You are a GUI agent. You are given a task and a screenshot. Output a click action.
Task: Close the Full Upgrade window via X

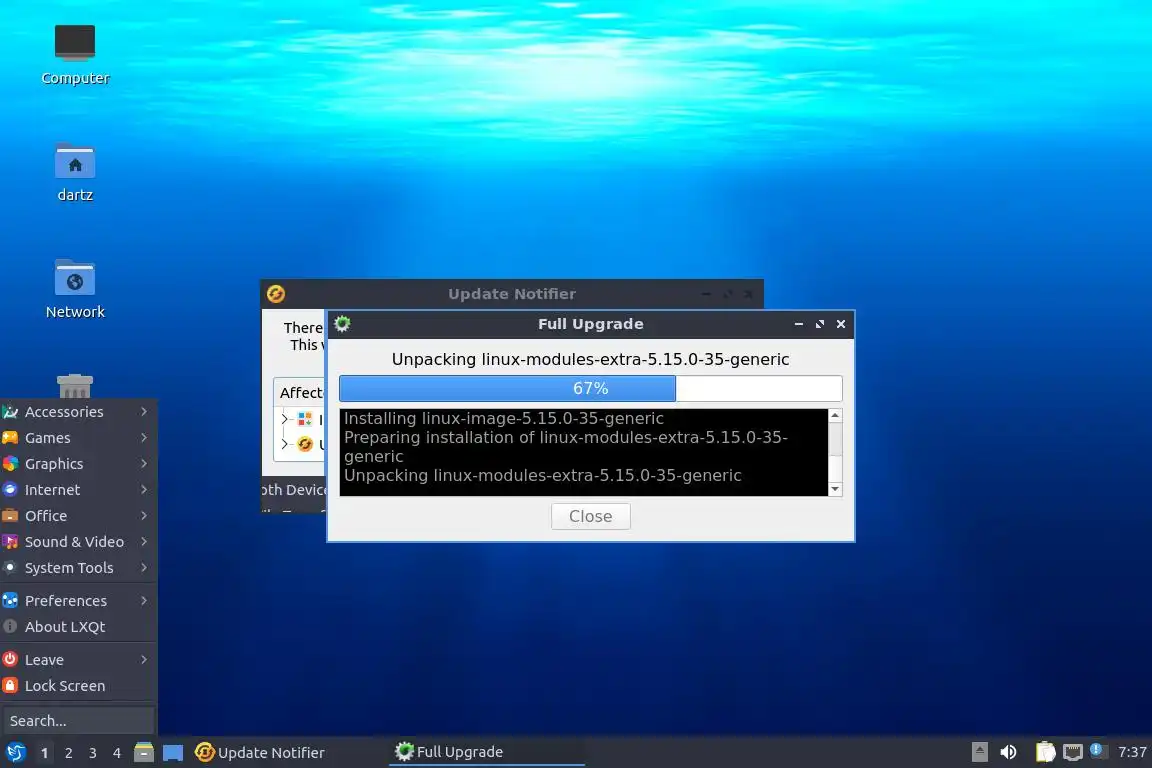[x=841, y=323]
